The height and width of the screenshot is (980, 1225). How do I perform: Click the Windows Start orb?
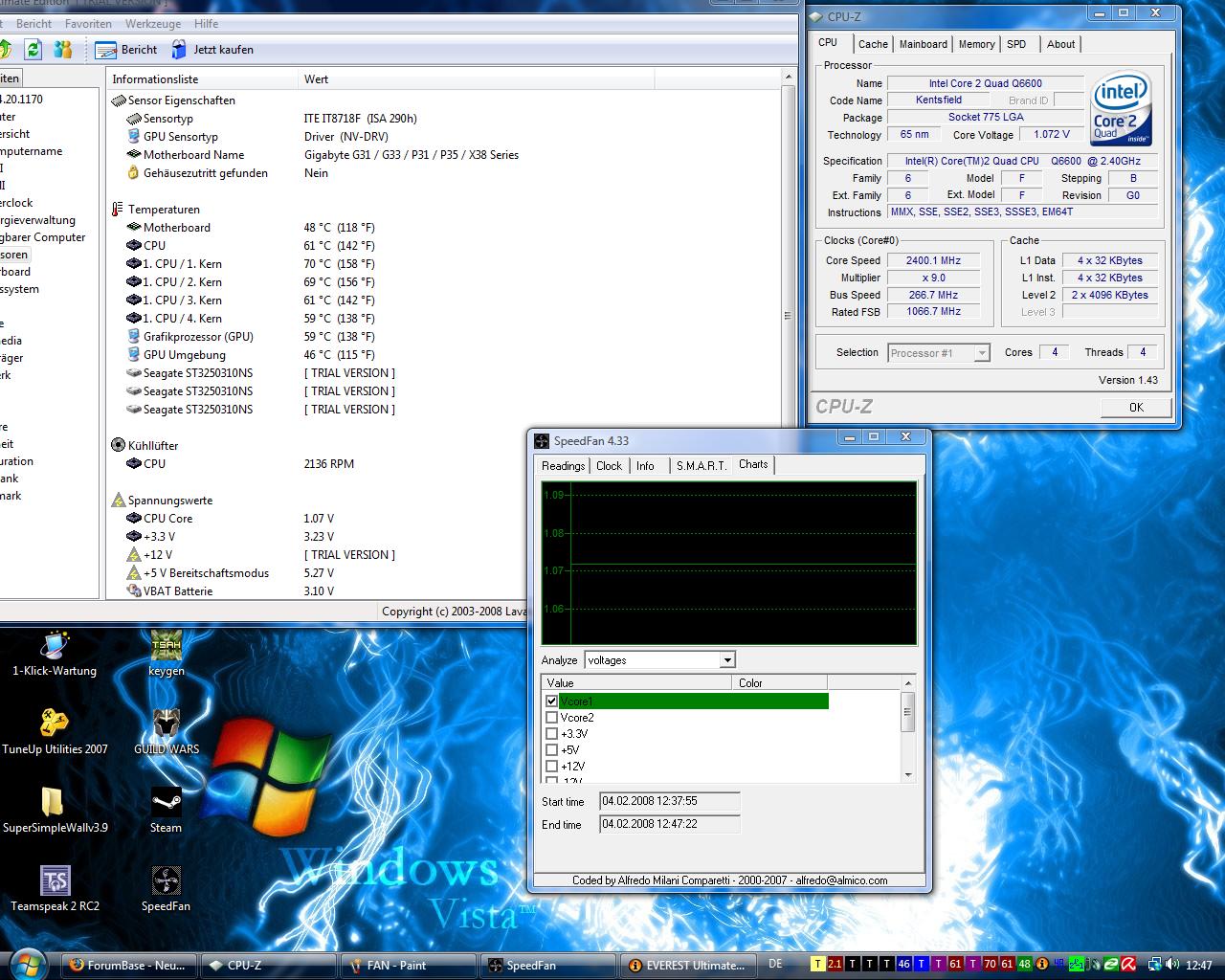point(26,964)
